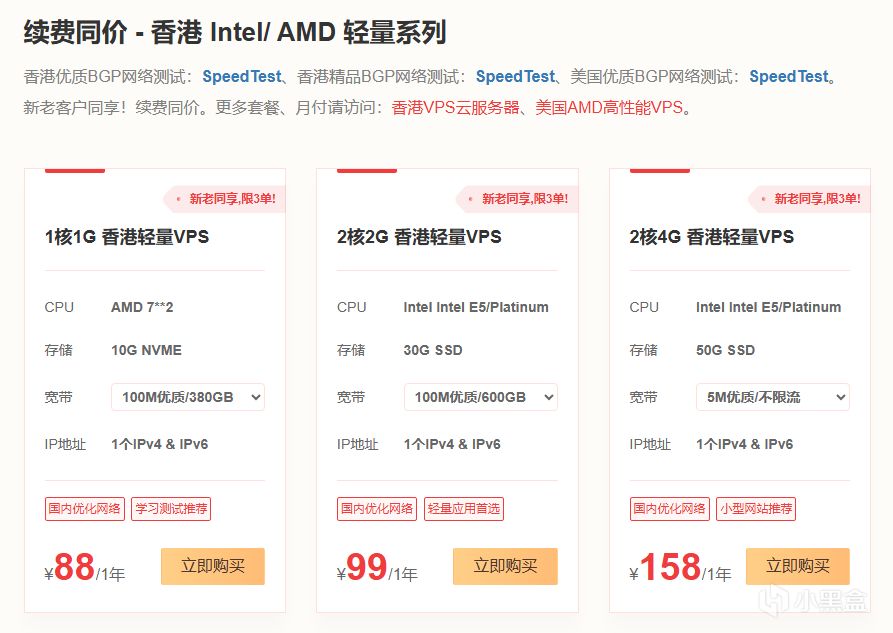Click the 小型网站推荐 tag
Screen dimensions: 893x633
[x=756, y=509]
